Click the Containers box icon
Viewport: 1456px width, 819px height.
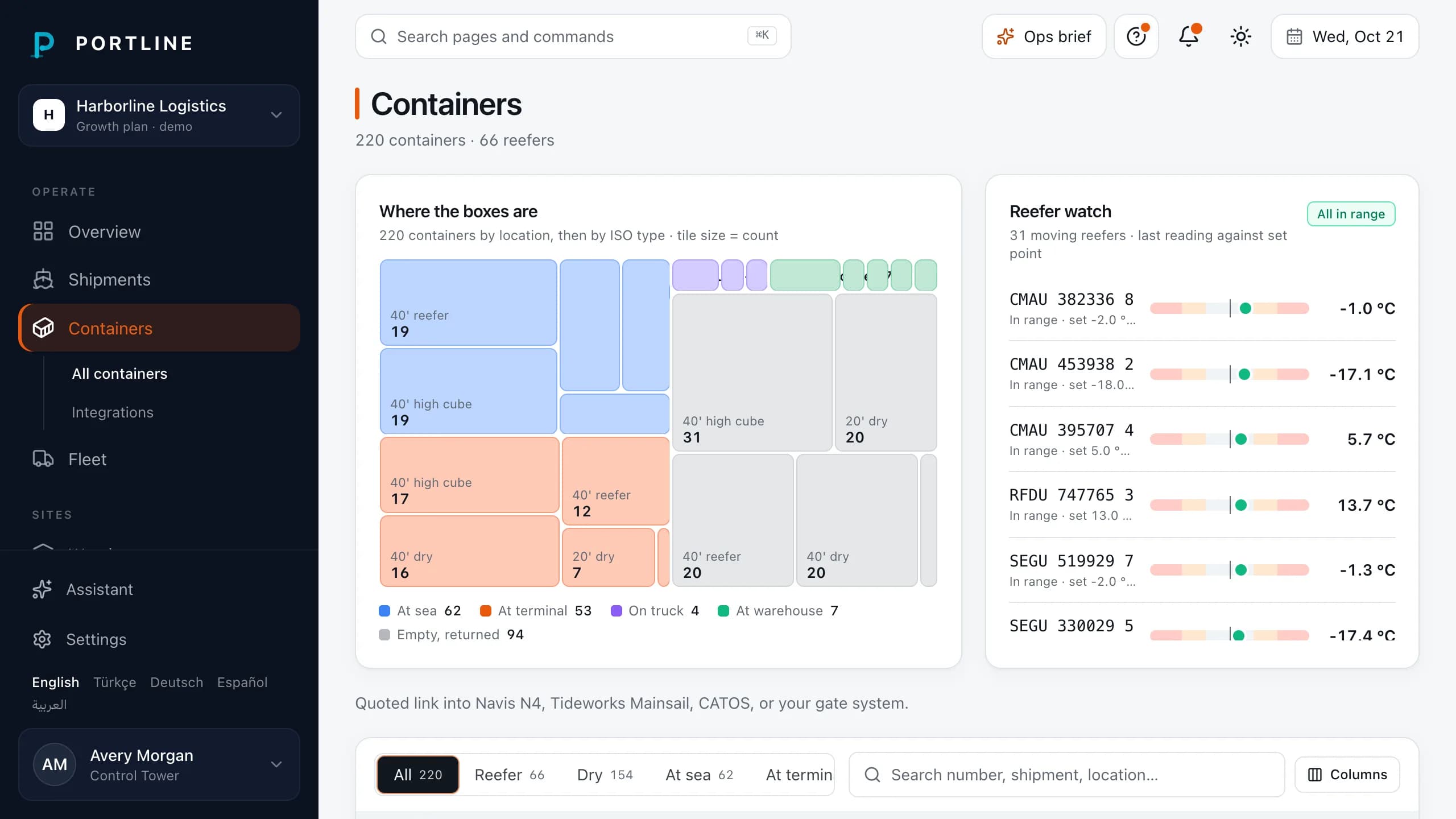[43, 328]
